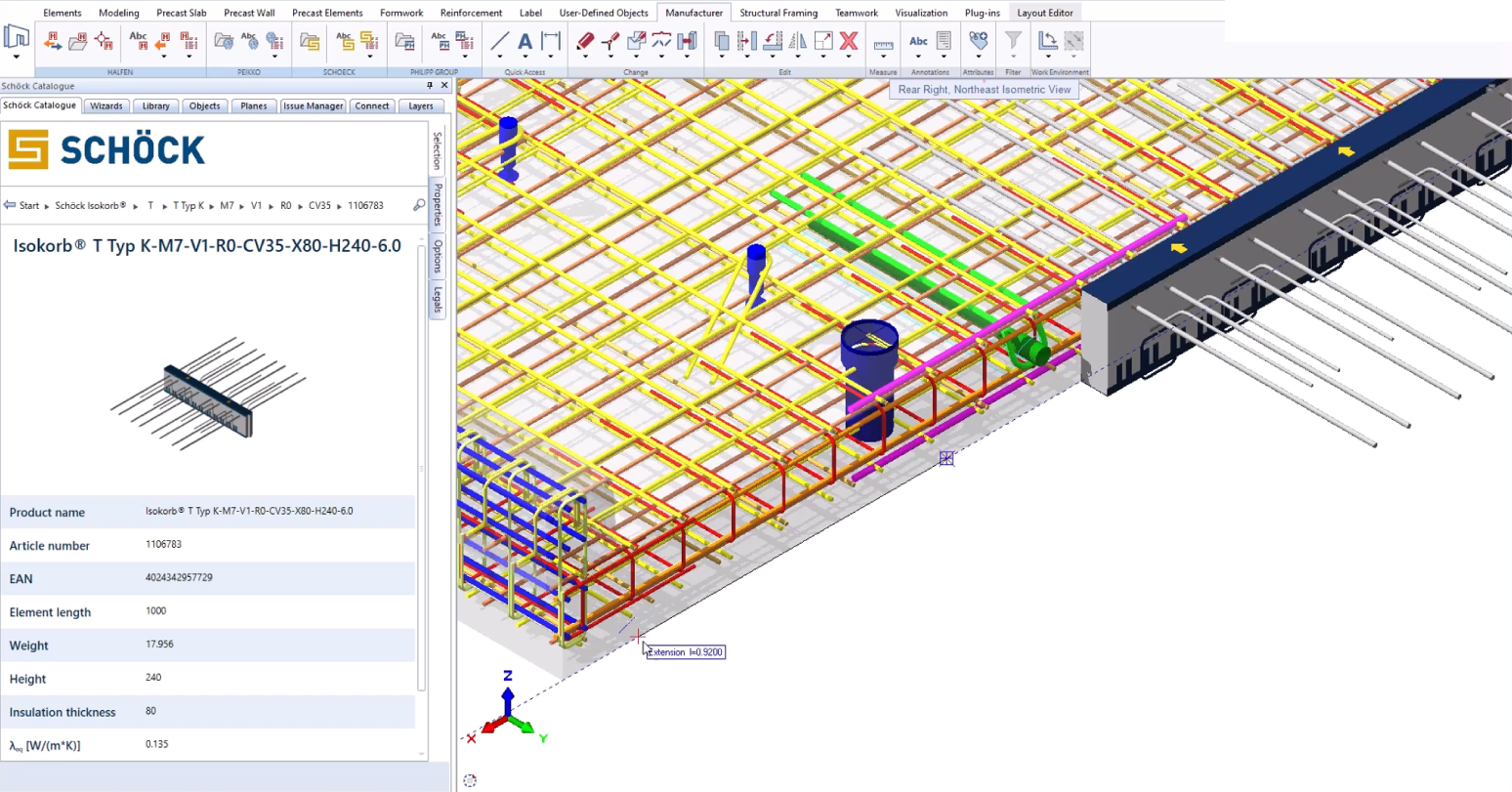Viewport: 1512px width, 792px height.
Task: Expand dropdown under PEIKKO list icon
Action: pyautogui.click(x=274, y=58)
